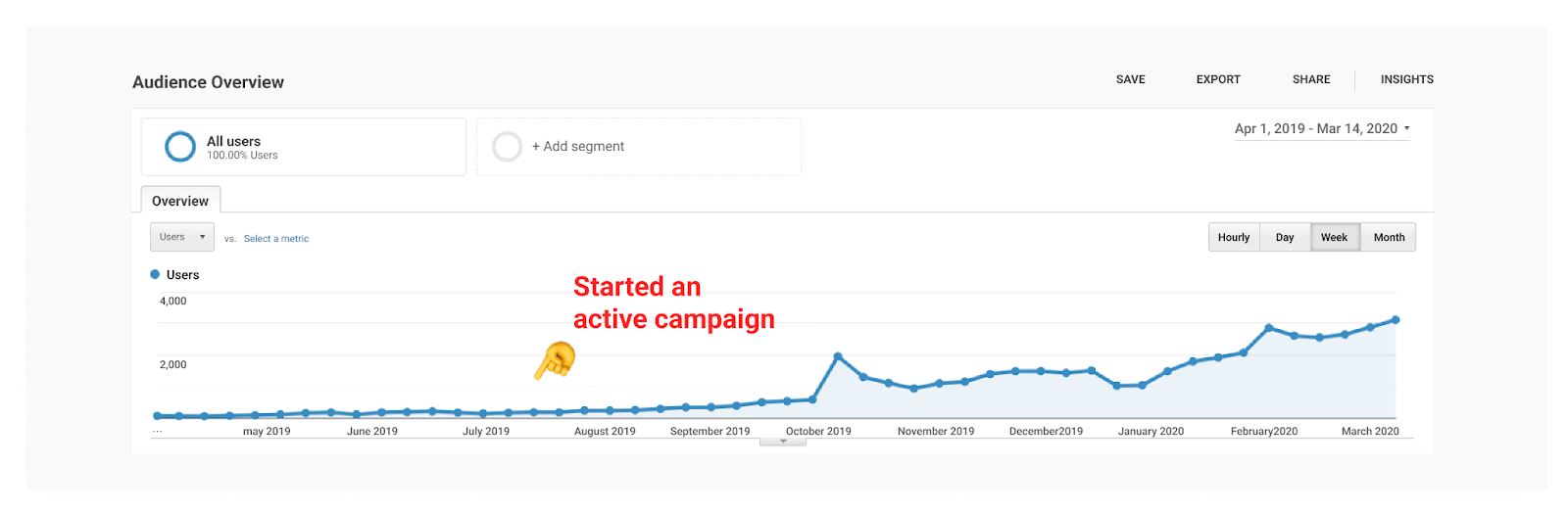Click the empty Add segment circle icon
The width and height of the screenshot is (1568, 515).
(507, 147)
